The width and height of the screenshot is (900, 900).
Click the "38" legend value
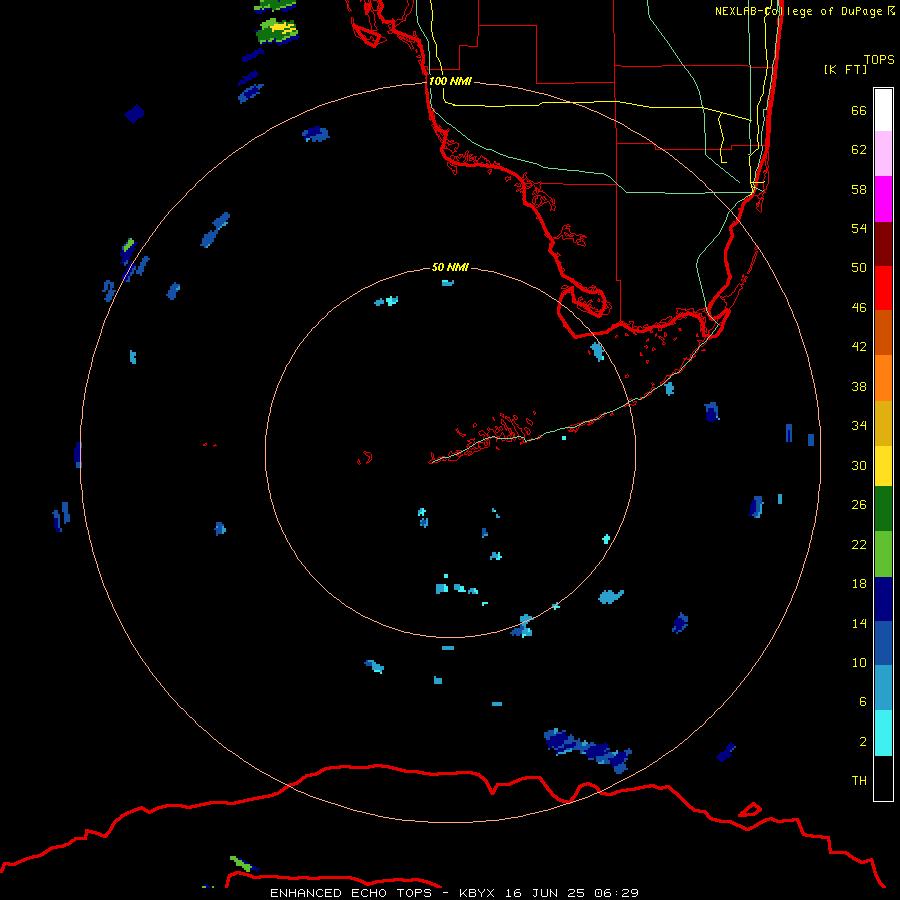pos(859,386)
